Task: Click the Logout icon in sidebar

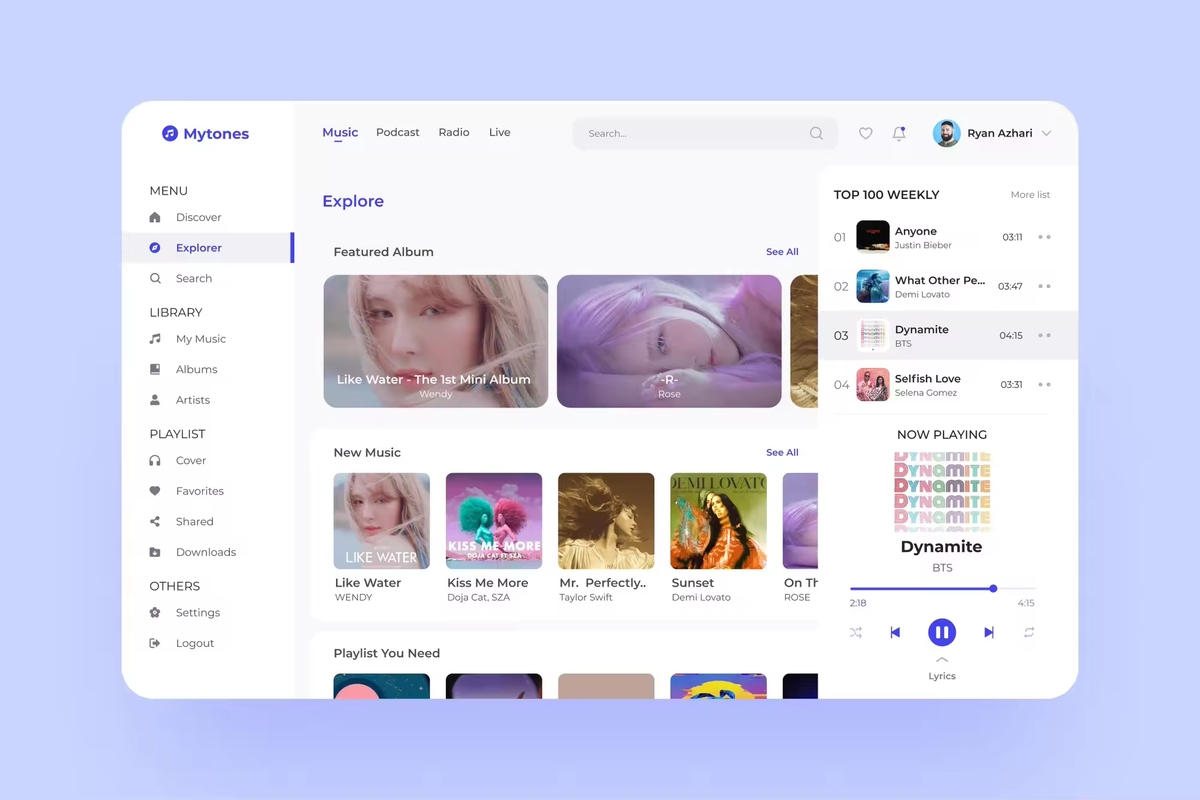Action: (155, 643)
